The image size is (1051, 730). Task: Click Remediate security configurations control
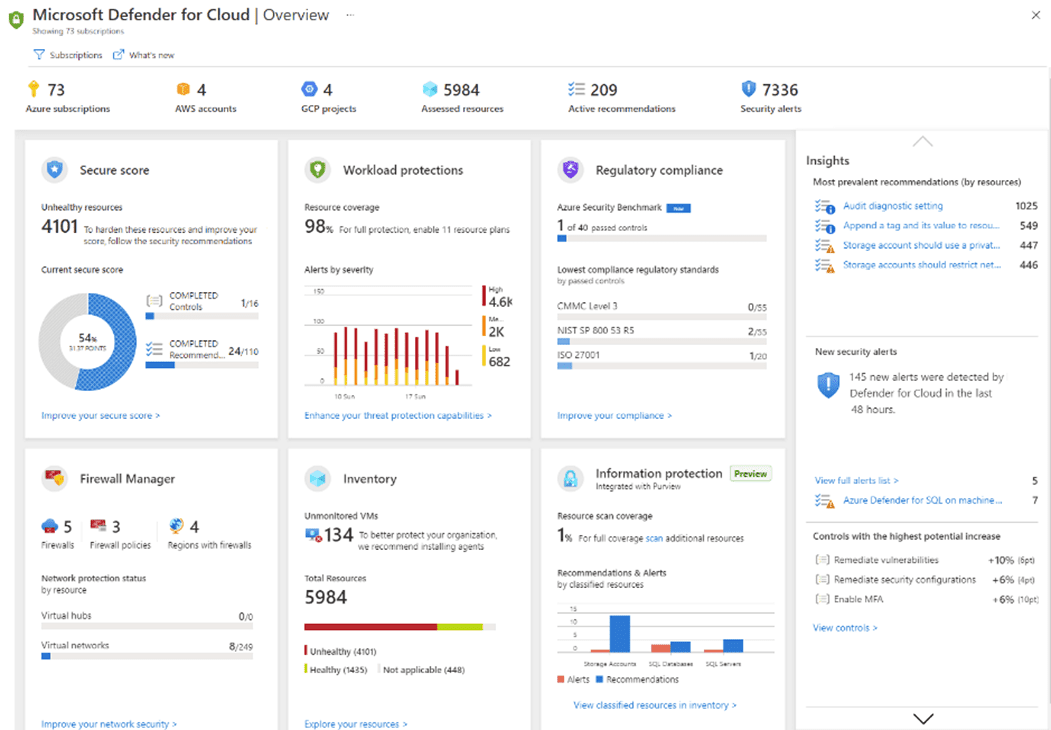tap(905, 580)
